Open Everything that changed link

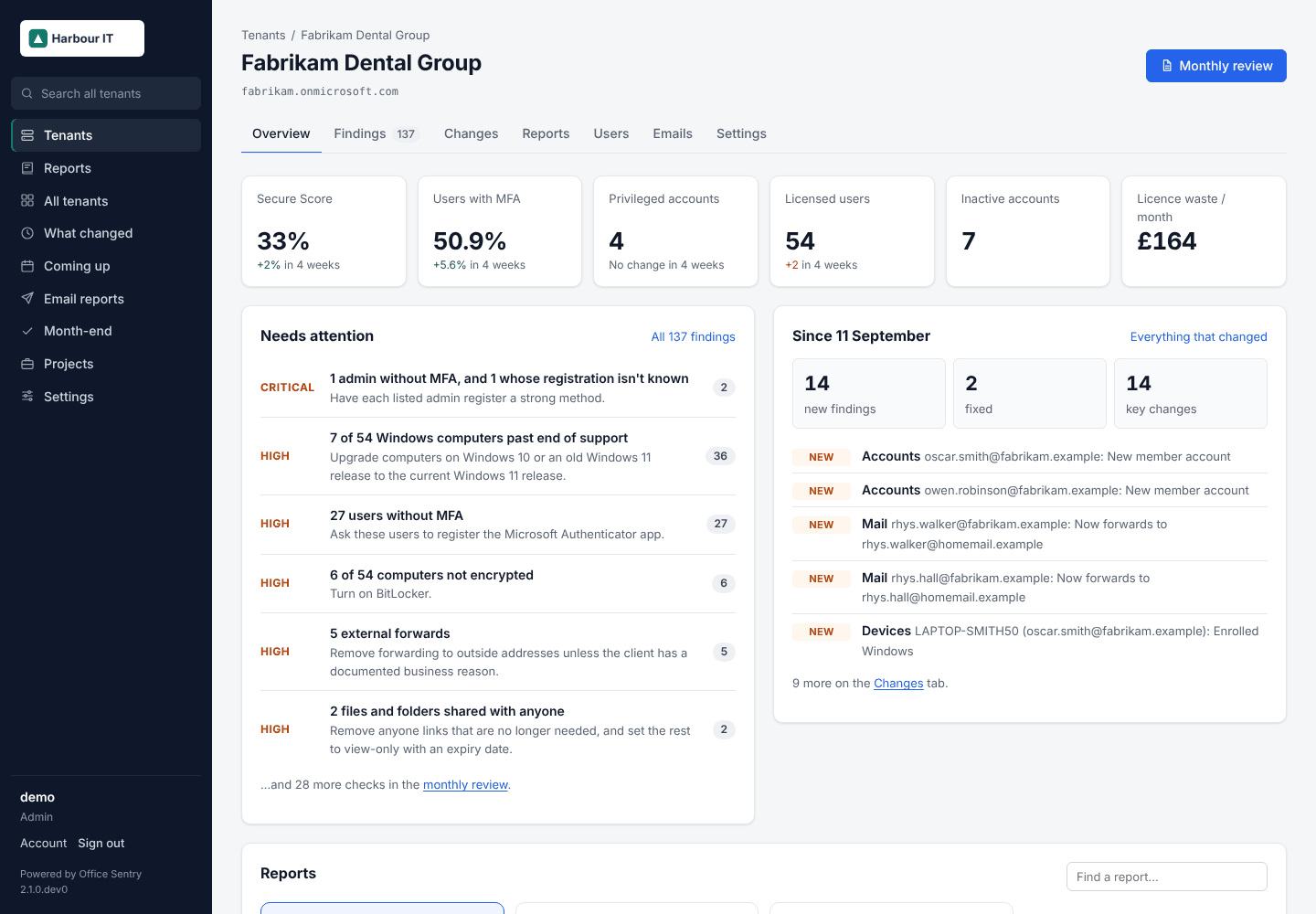[x=1198, y=337]
